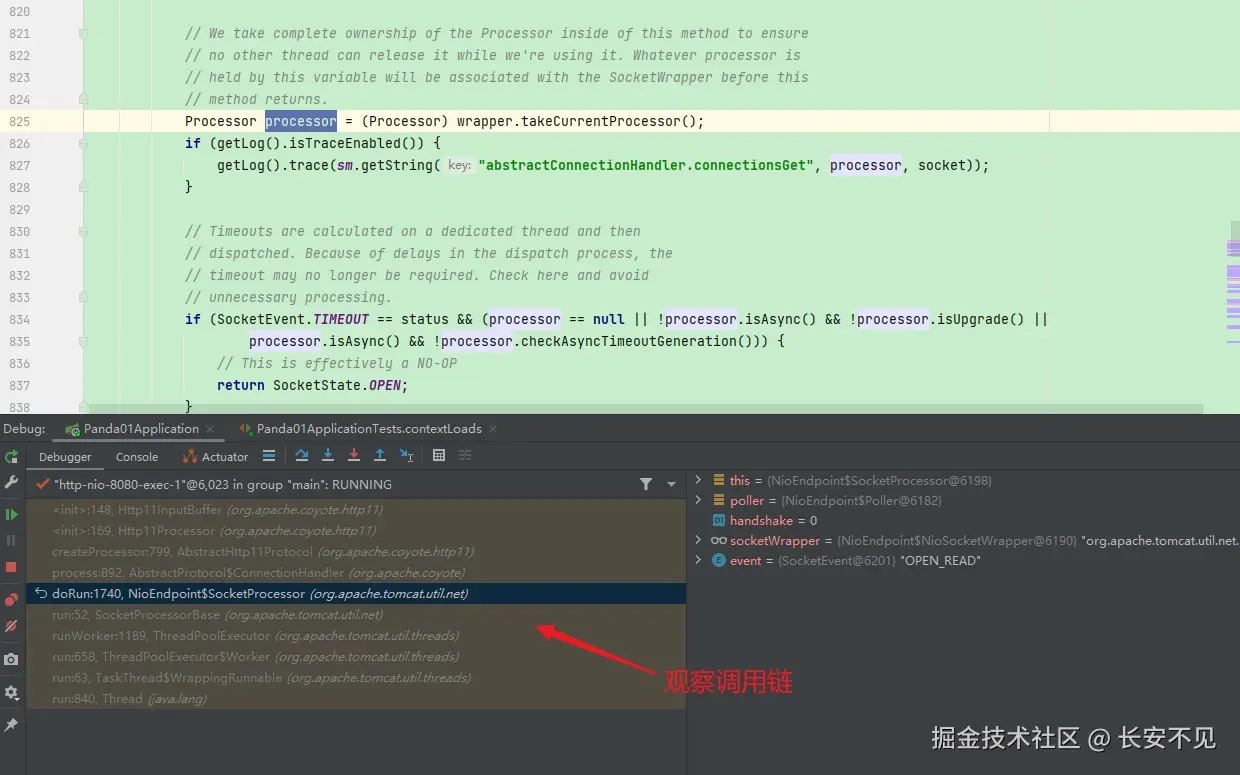Open the Evaluate Expression calculator icon
Screen dimensions: 1240x775
pyautogui.click(x=439, y=456)
